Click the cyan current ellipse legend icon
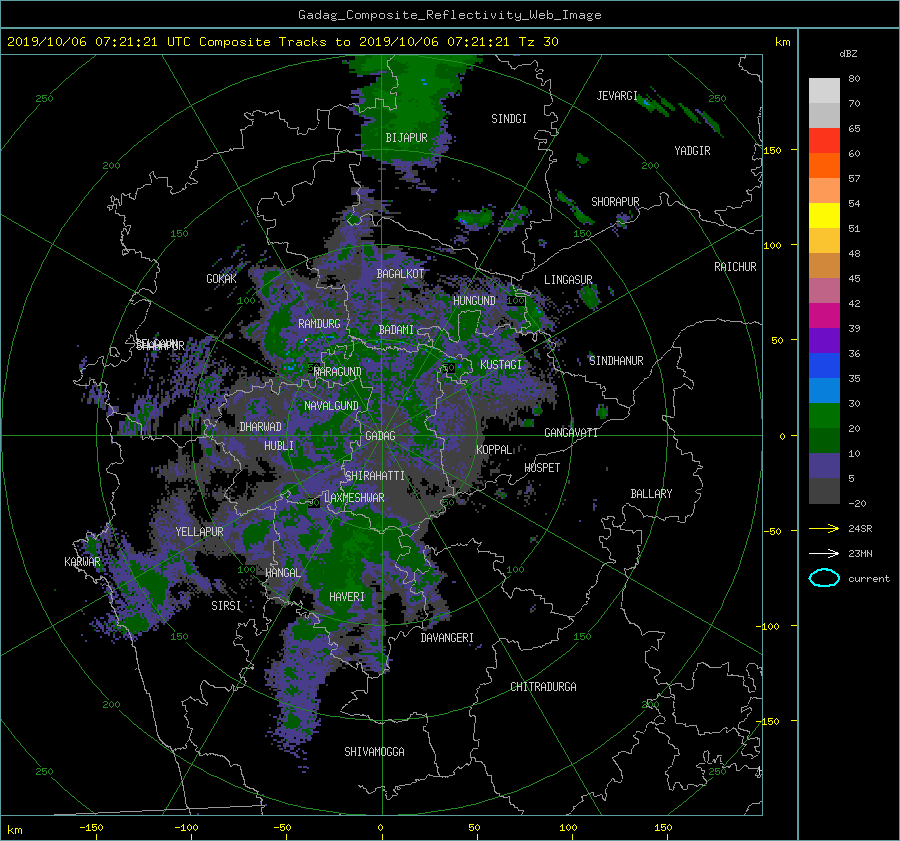Image resolution: width=900 pixels, height=841 pixels. pos(824,578)
